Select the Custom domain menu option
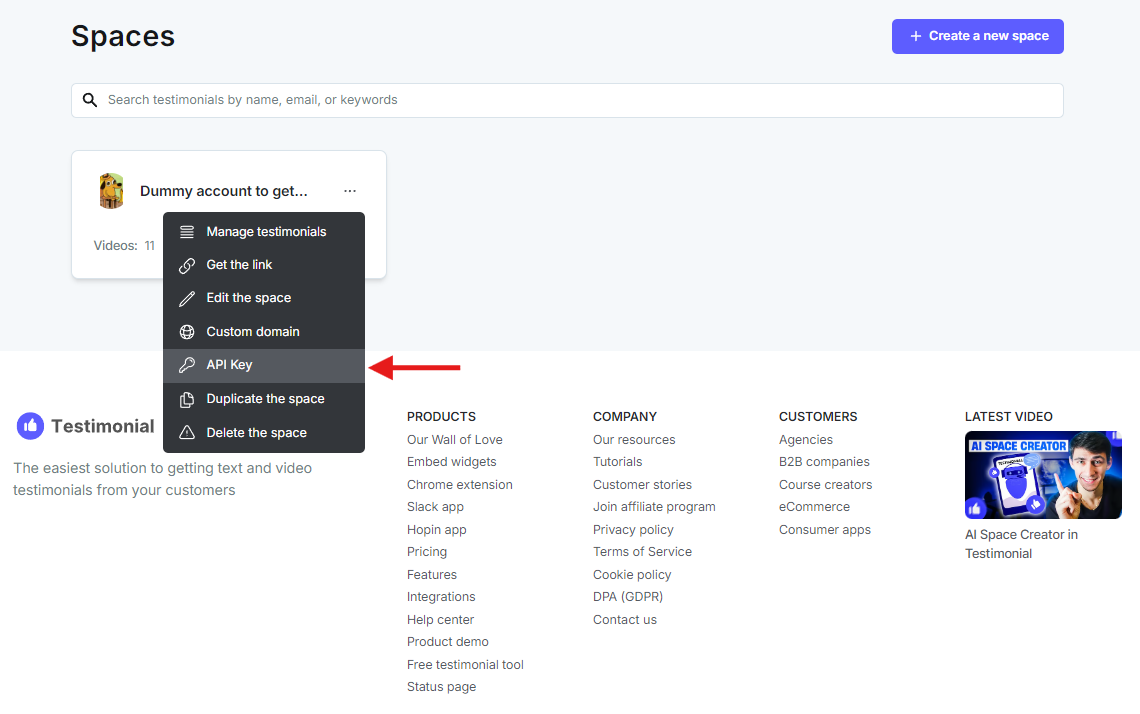 point(264,332)
